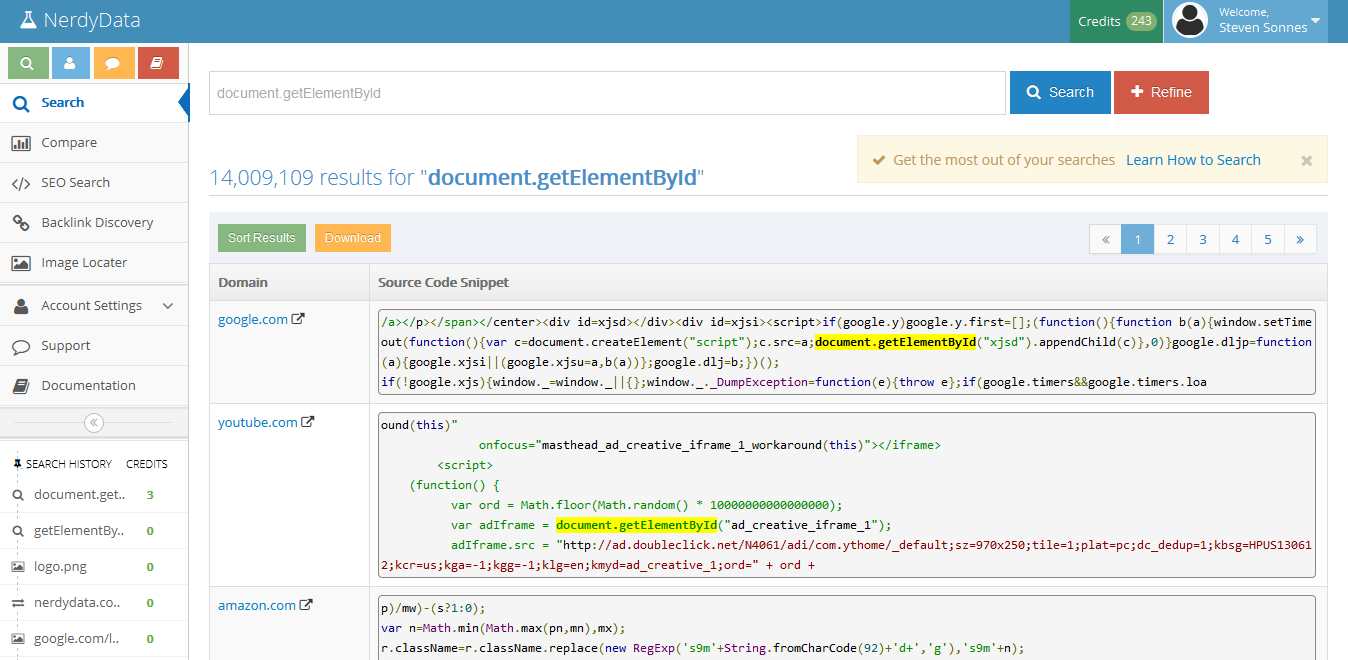Open the Steven Sonnes account dropdown

coord(1246,21)
